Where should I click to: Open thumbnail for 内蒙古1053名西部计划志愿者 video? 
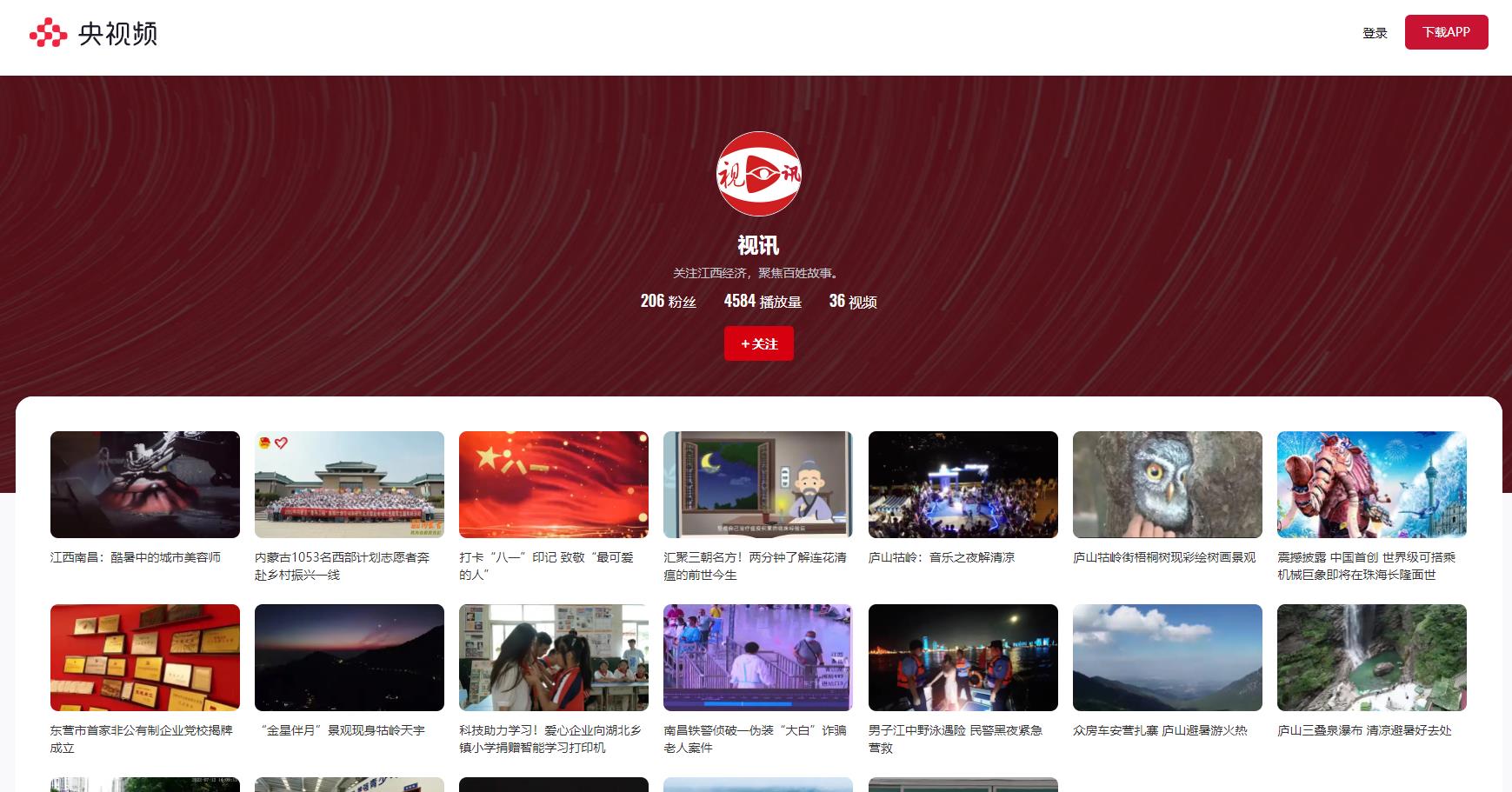[350, 484]
